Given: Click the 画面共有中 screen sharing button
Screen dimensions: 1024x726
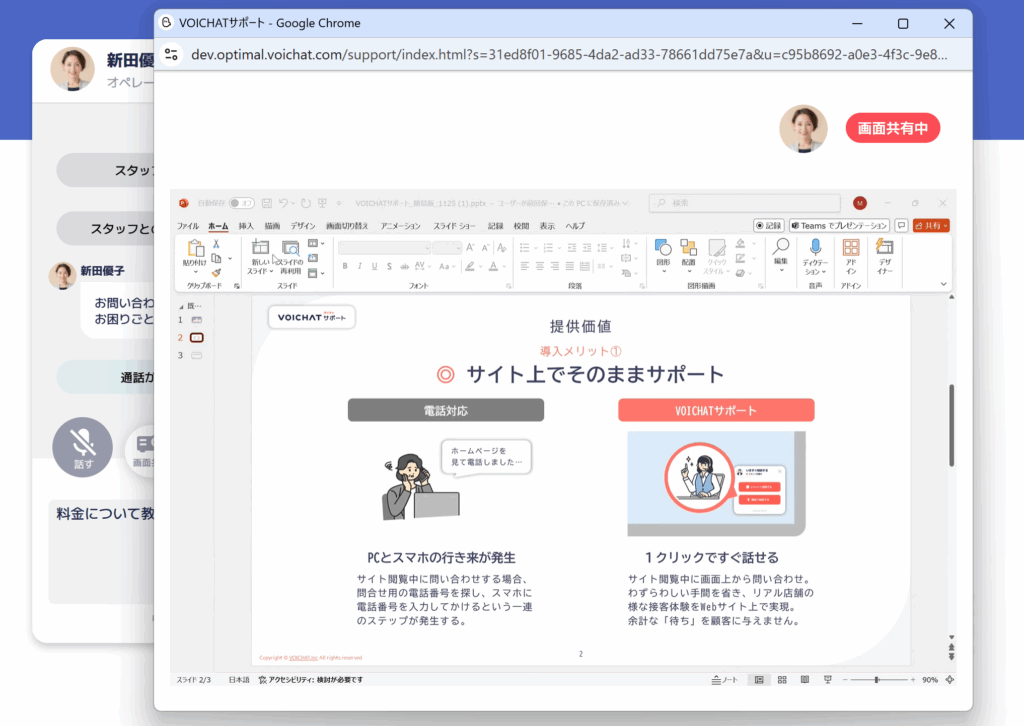Looking at the screenshot, I should (x=893, y=128).
